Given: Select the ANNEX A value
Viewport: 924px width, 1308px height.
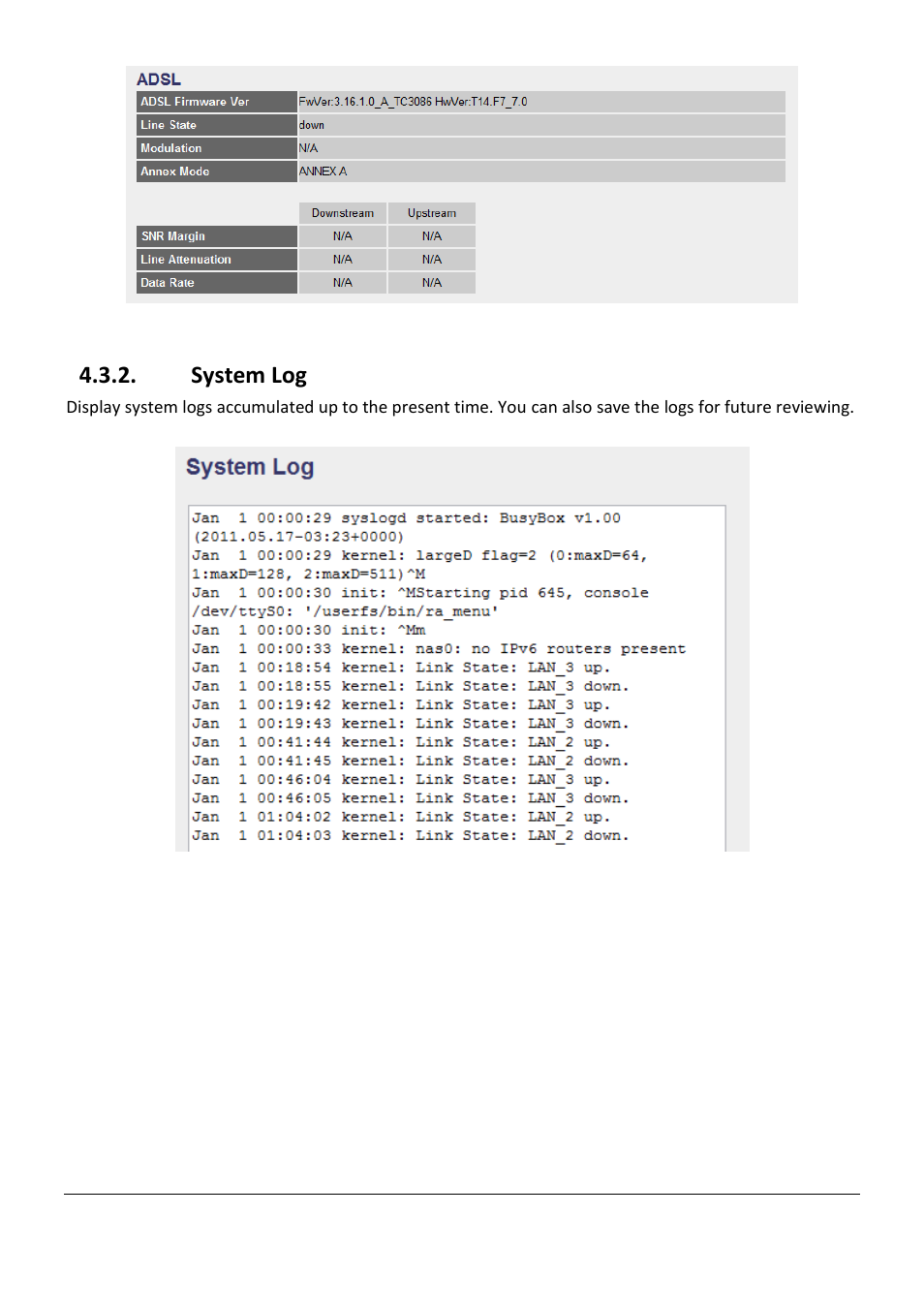Looking at the screenshot, I should [323, 171].
